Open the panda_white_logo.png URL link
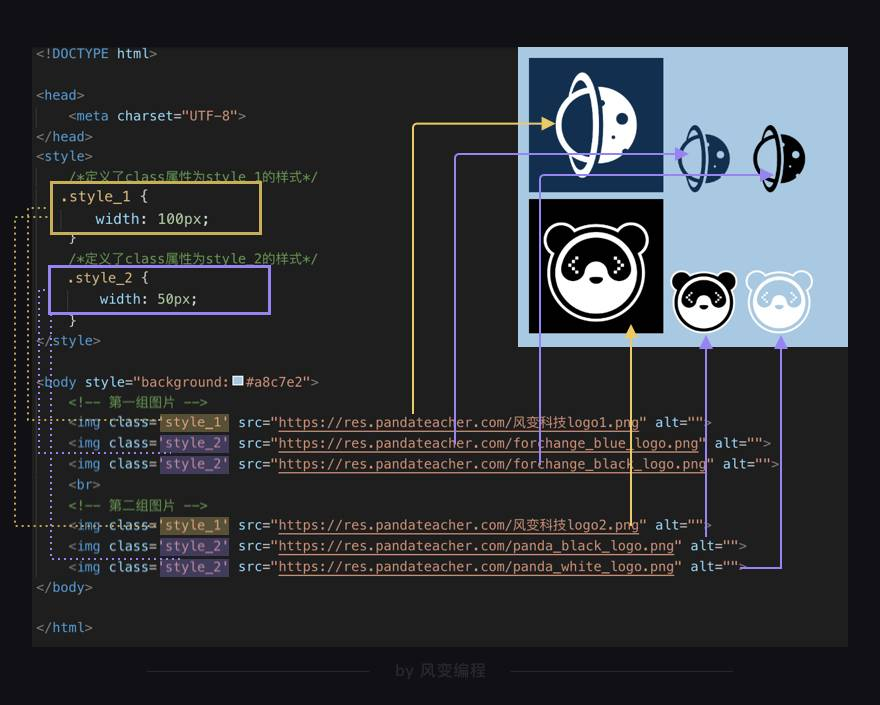This screenshot has height=705, width=880. 476,567
